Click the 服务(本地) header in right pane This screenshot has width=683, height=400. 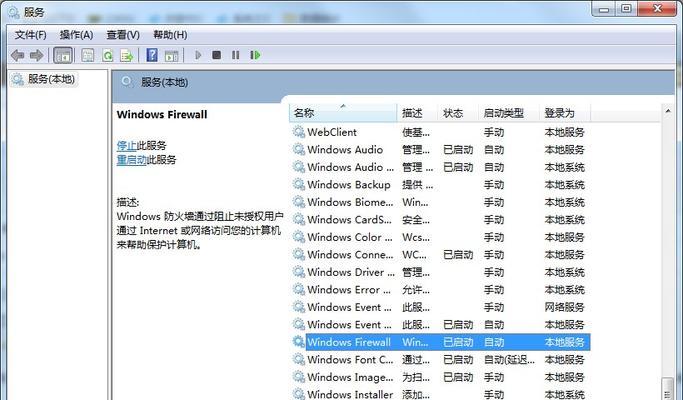(164, 82)
